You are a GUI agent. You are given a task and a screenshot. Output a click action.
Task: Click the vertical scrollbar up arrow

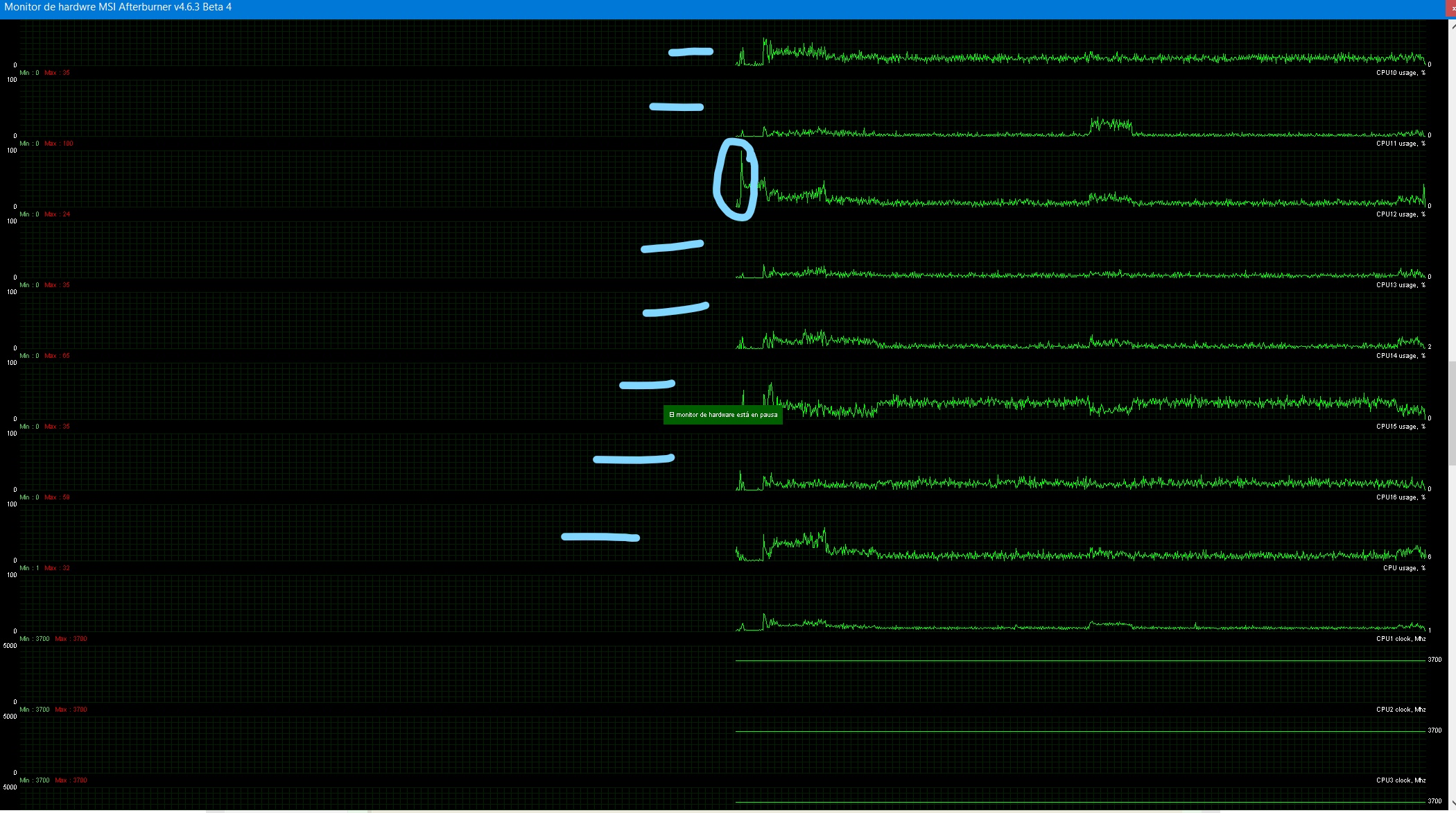(1453, 25)
